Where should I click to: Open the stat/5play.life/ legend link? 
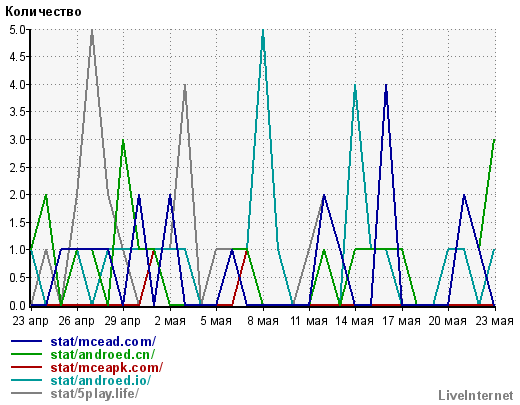click(94, 393)
